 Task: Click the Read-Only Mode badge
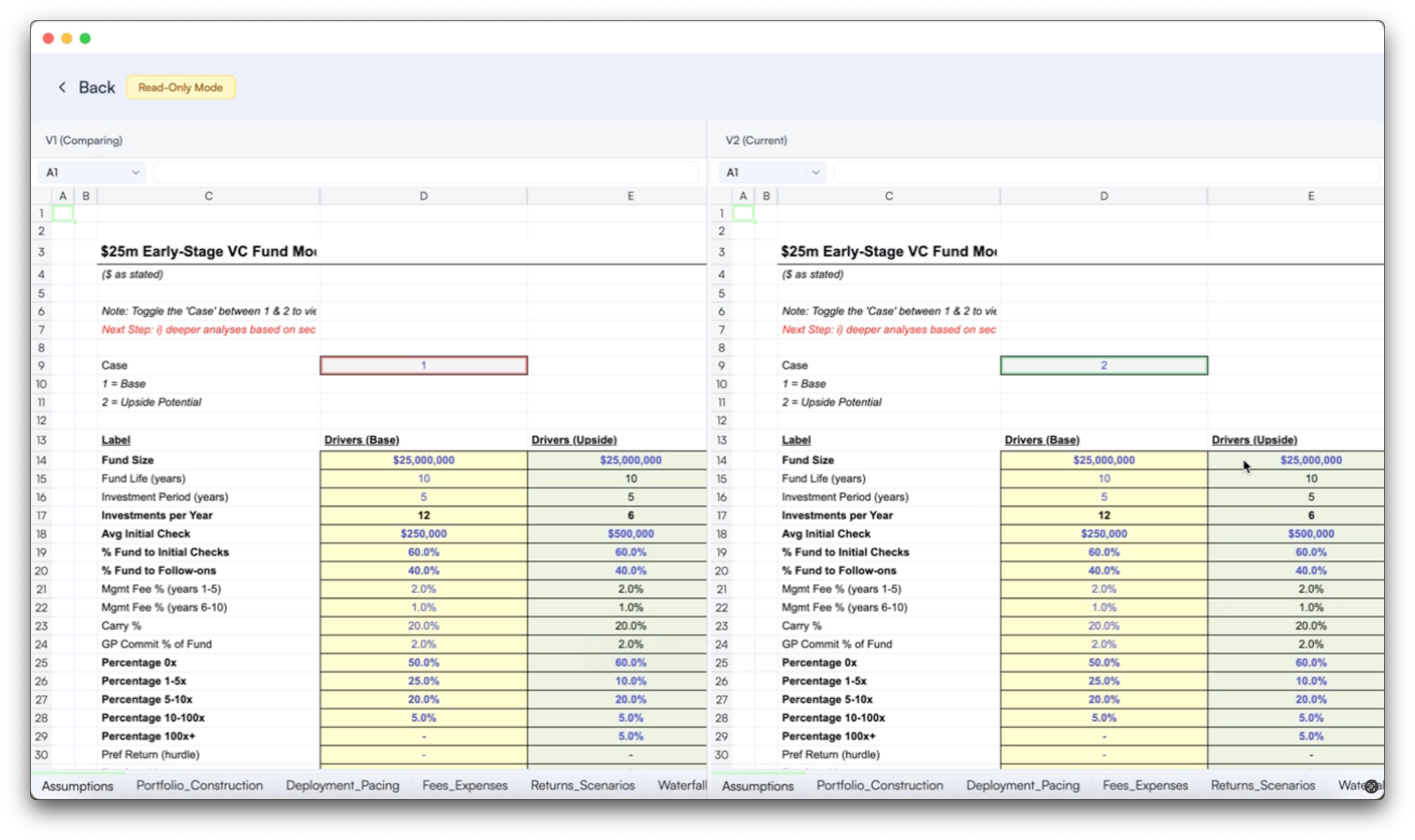pyautogui.click(x=180, y=87)
